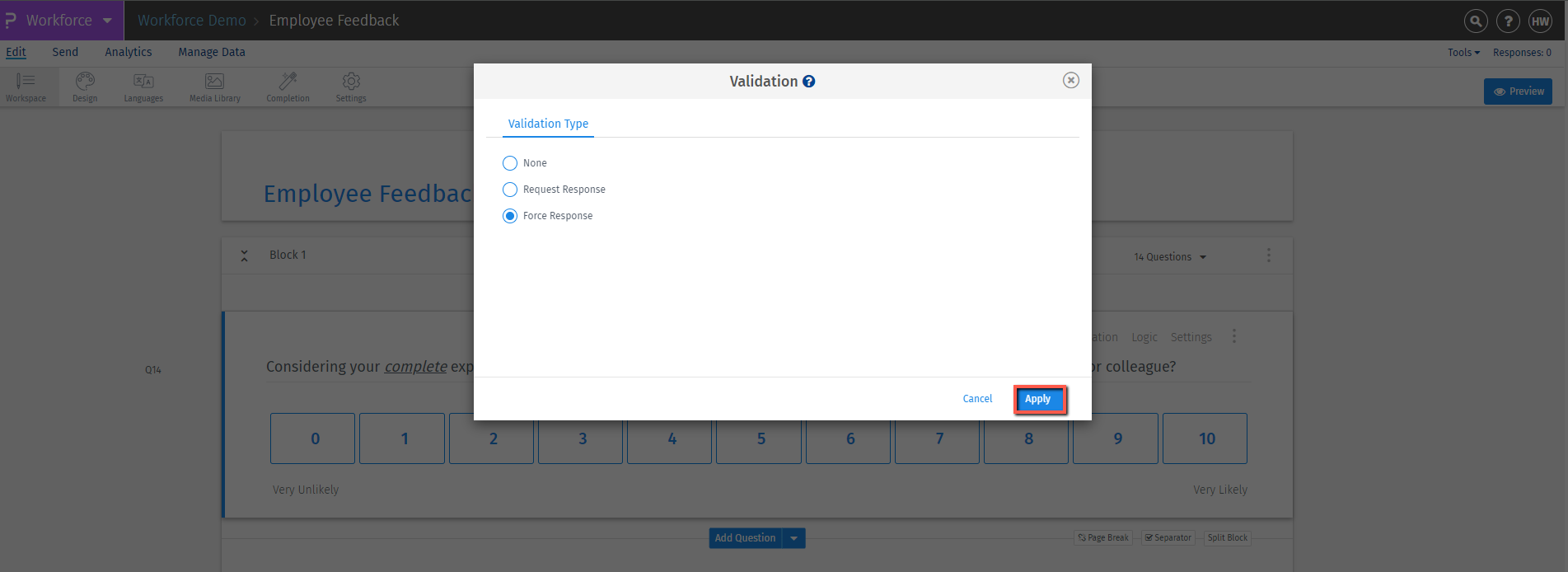This screenshot has width=1568, height=572.
Task: Open the Media Library icon
Action: 214,81
